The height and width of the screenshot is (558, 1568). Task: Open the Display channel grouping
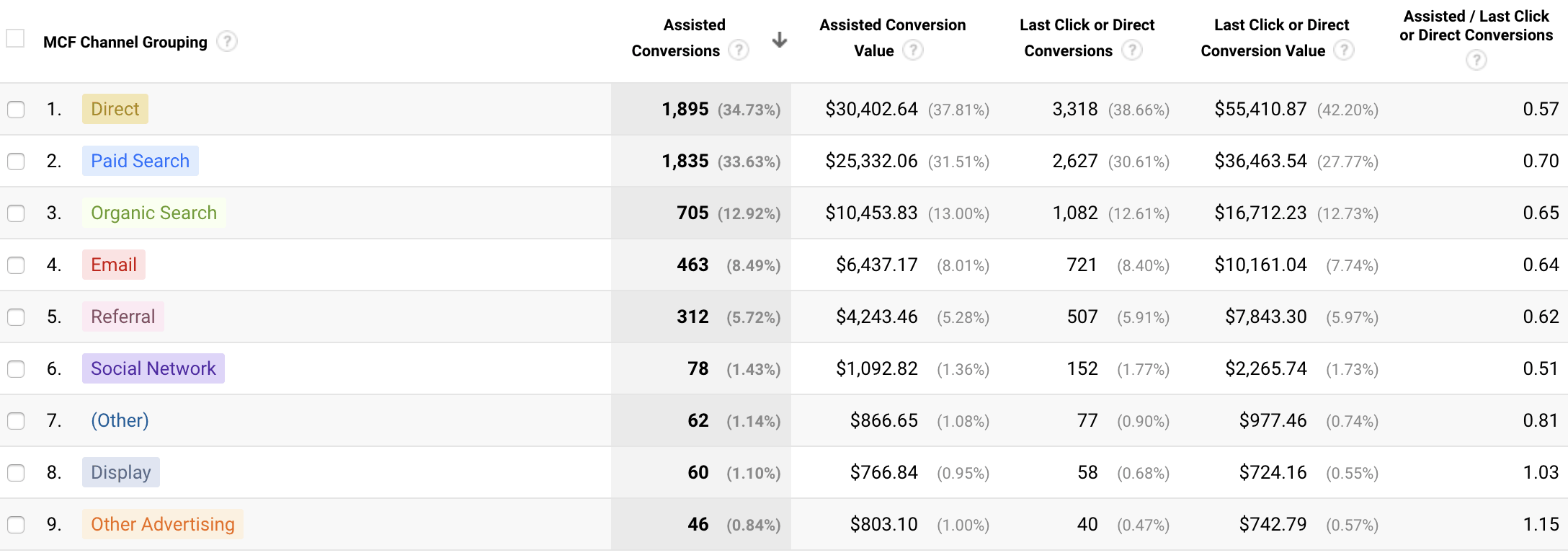[x=120, y=472]
